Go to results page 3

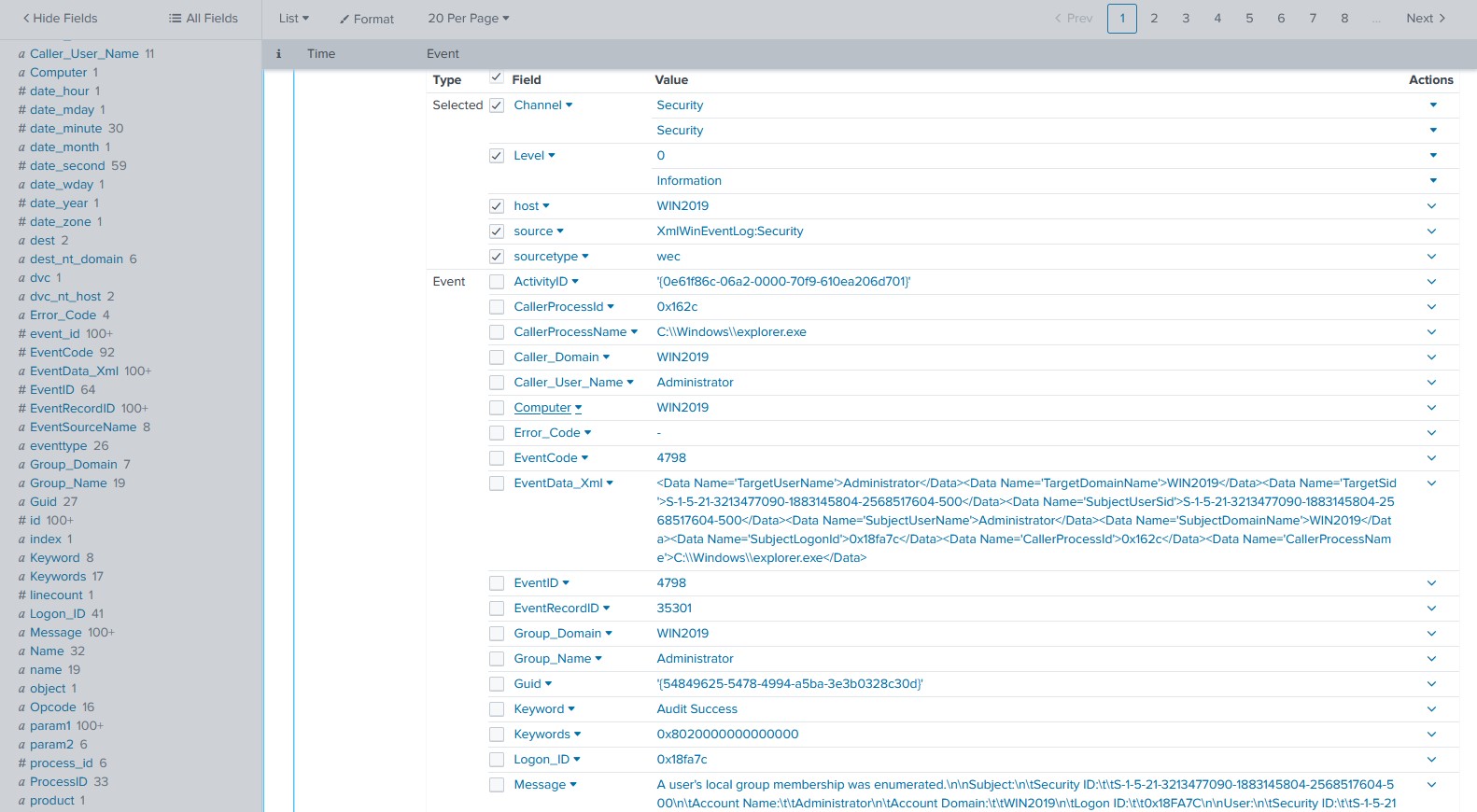1186,19
